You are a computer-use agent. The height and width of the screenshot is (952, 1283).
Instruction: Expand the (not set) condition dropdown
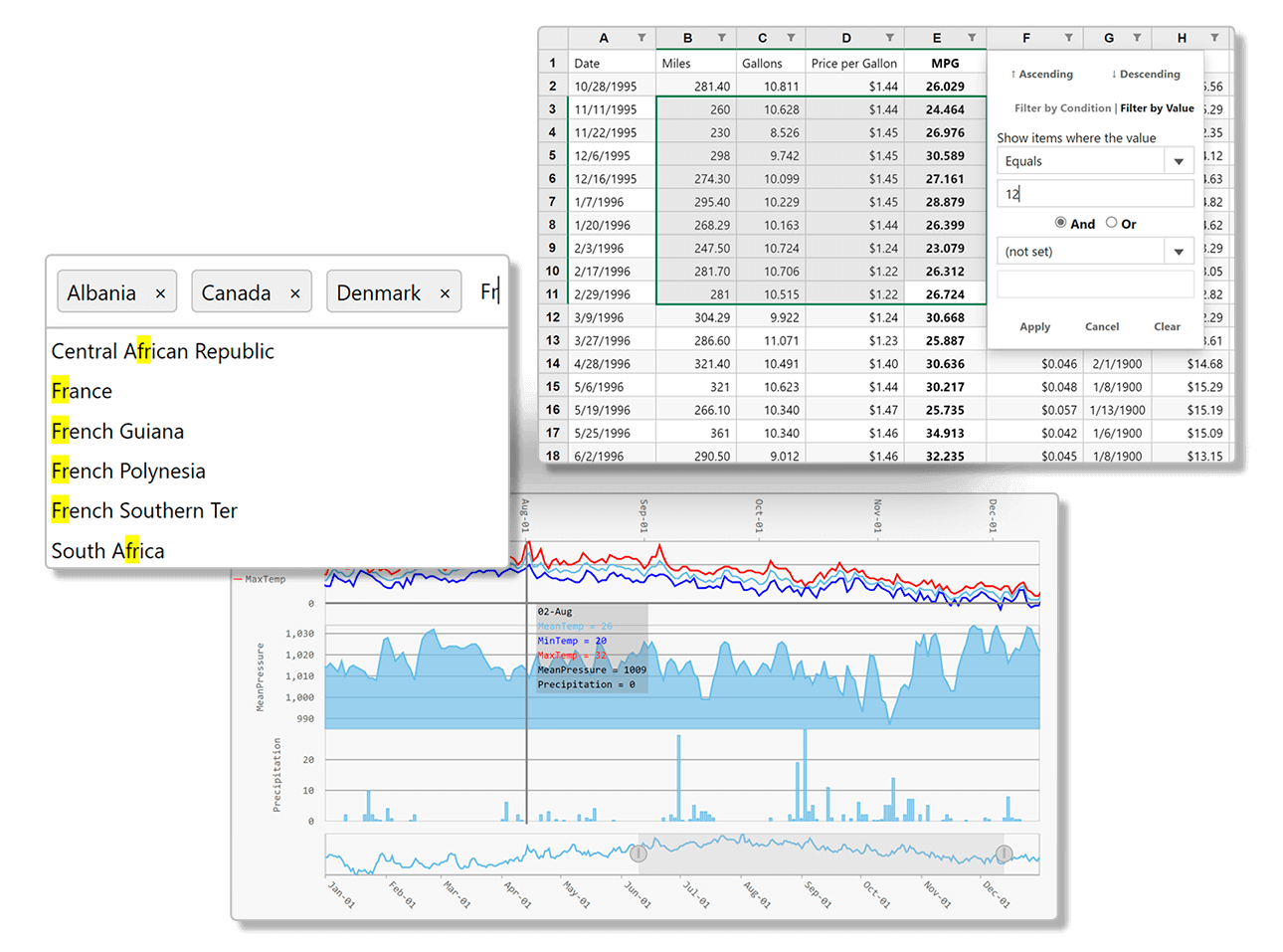tap(1179, 252)
